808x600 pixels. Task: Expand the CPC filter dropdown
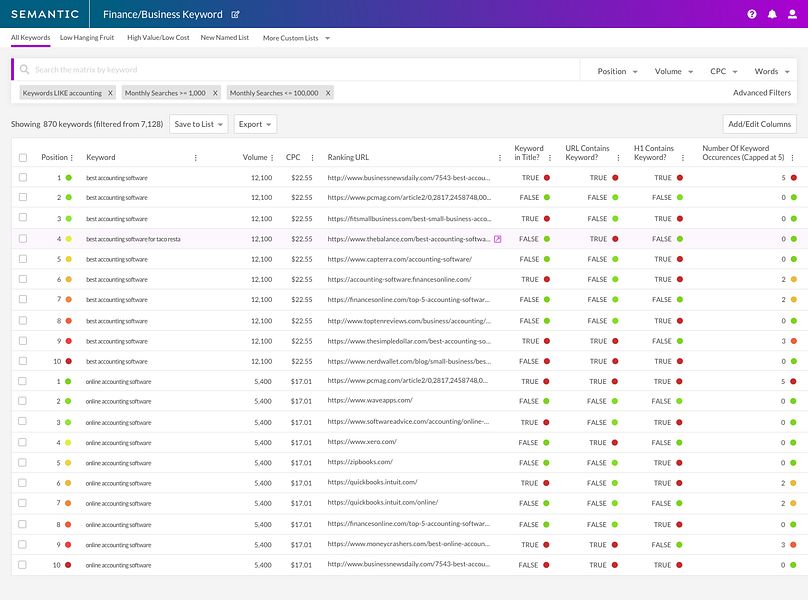[723, 71]
